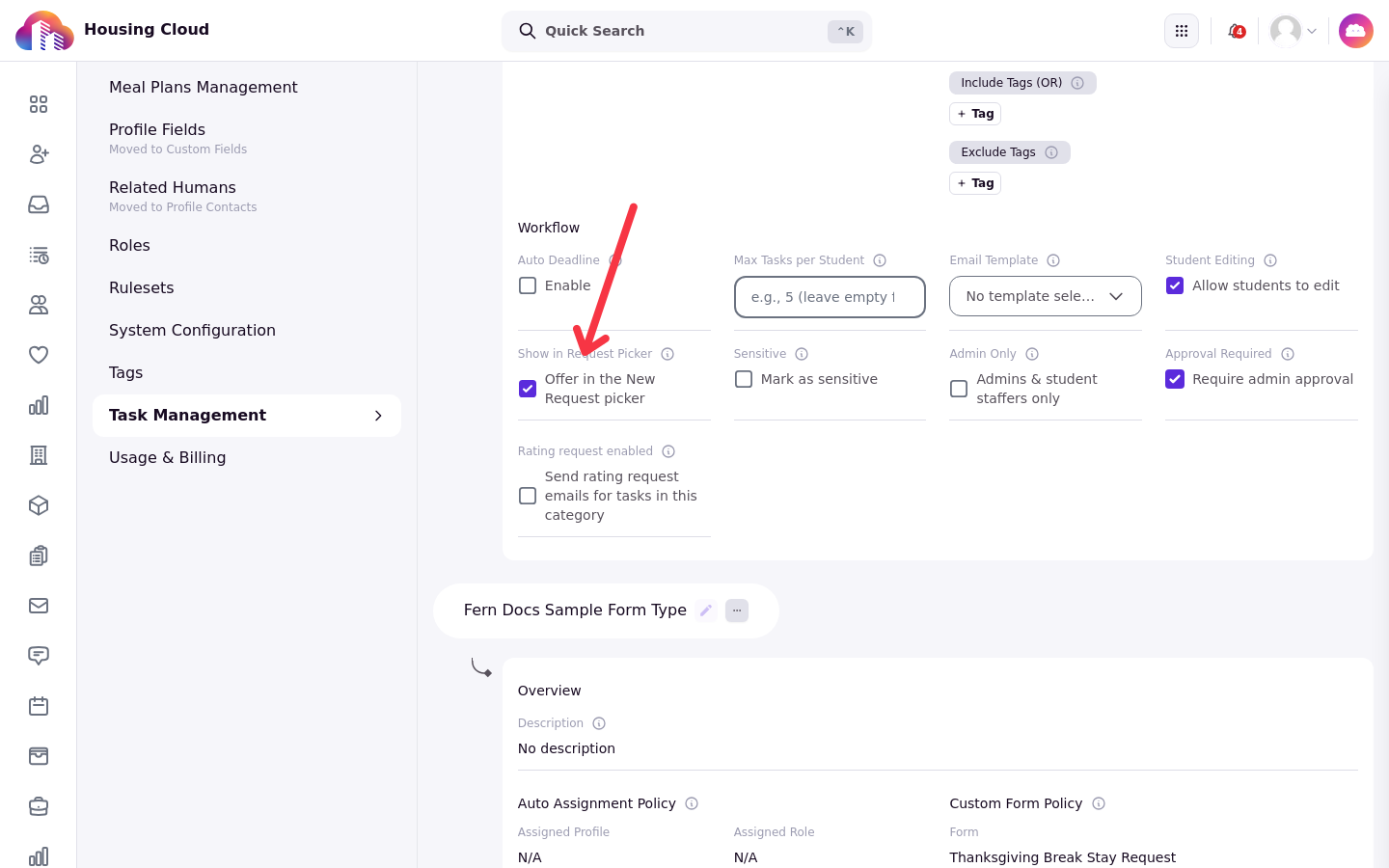
Task: Open the people group sidebar icon
Action: click(39, 305)
